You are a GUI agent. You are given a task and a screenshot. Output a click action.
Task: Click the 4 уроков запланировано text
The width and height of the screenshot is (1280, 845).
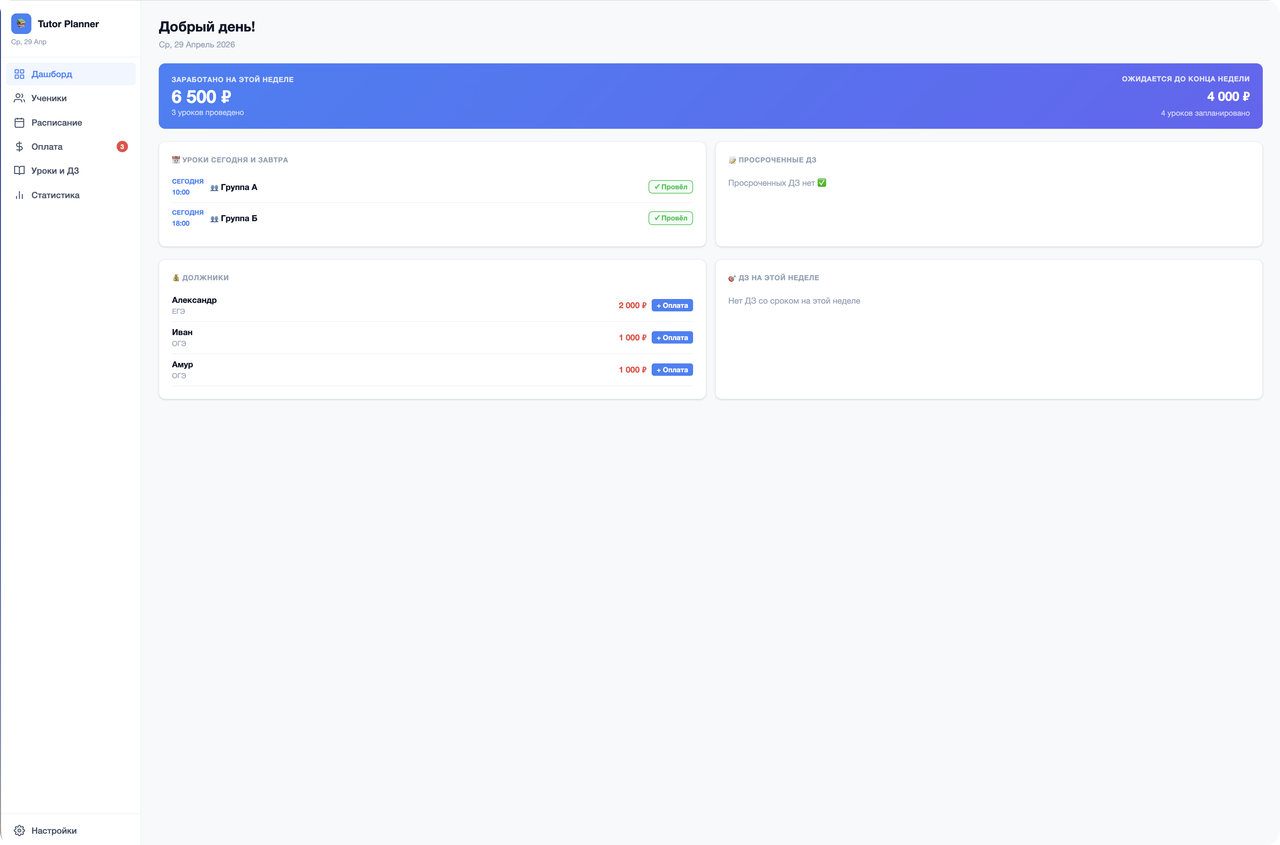[x=1205, y=114]
